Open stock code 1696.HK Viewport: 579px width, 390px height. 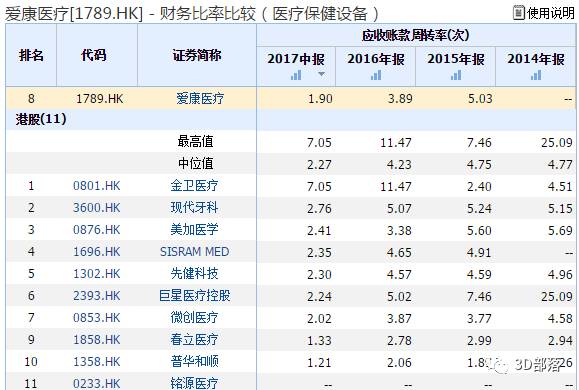click(97, 252)
